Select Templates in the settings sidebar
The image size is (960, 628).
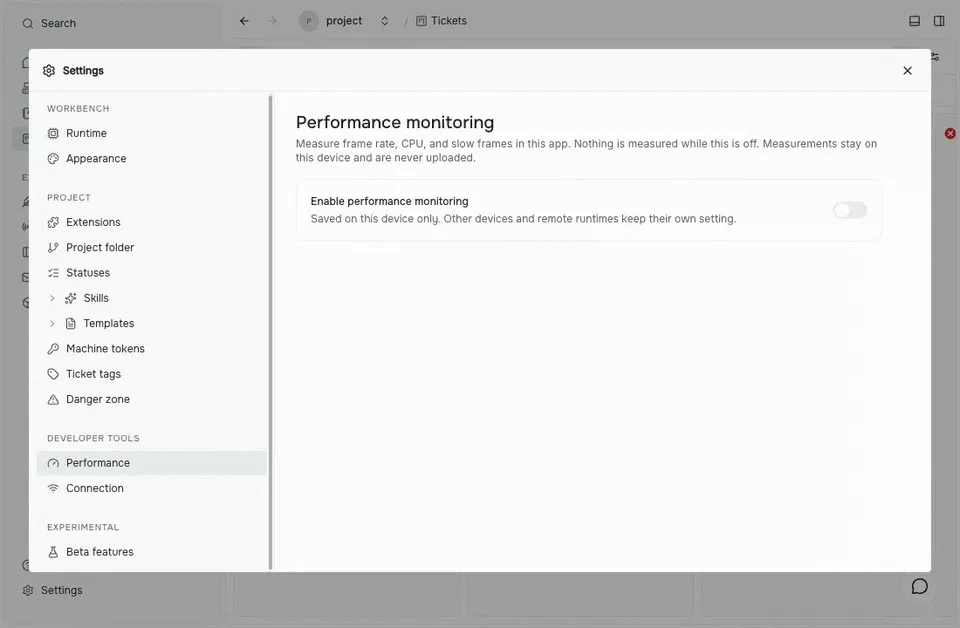(x=151, y=323)
